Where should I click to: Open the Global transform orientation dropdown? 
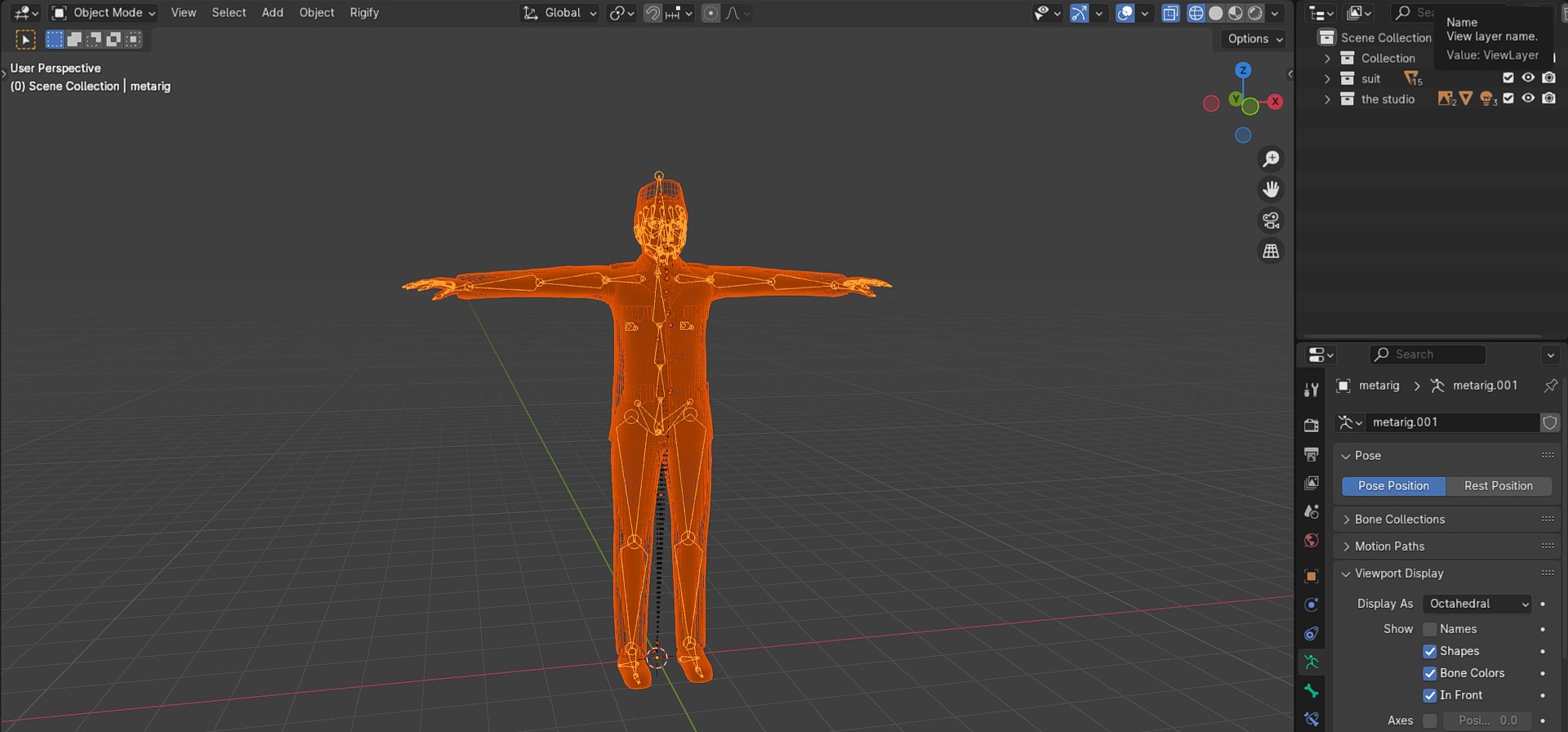[560, 12]
